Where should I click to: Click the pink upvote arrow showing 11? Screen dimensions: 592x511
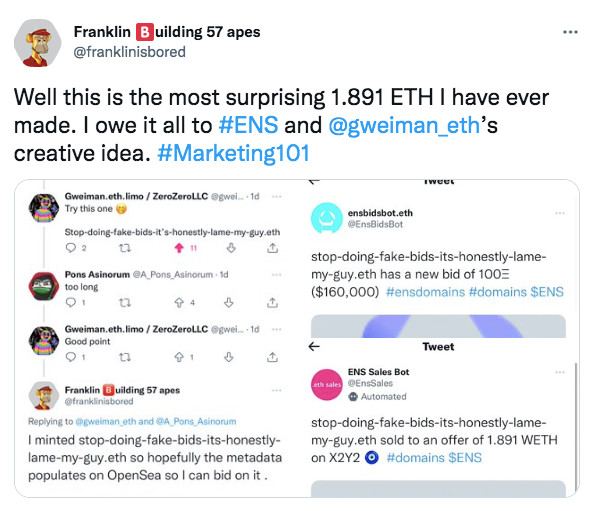[x=179, y=248]
